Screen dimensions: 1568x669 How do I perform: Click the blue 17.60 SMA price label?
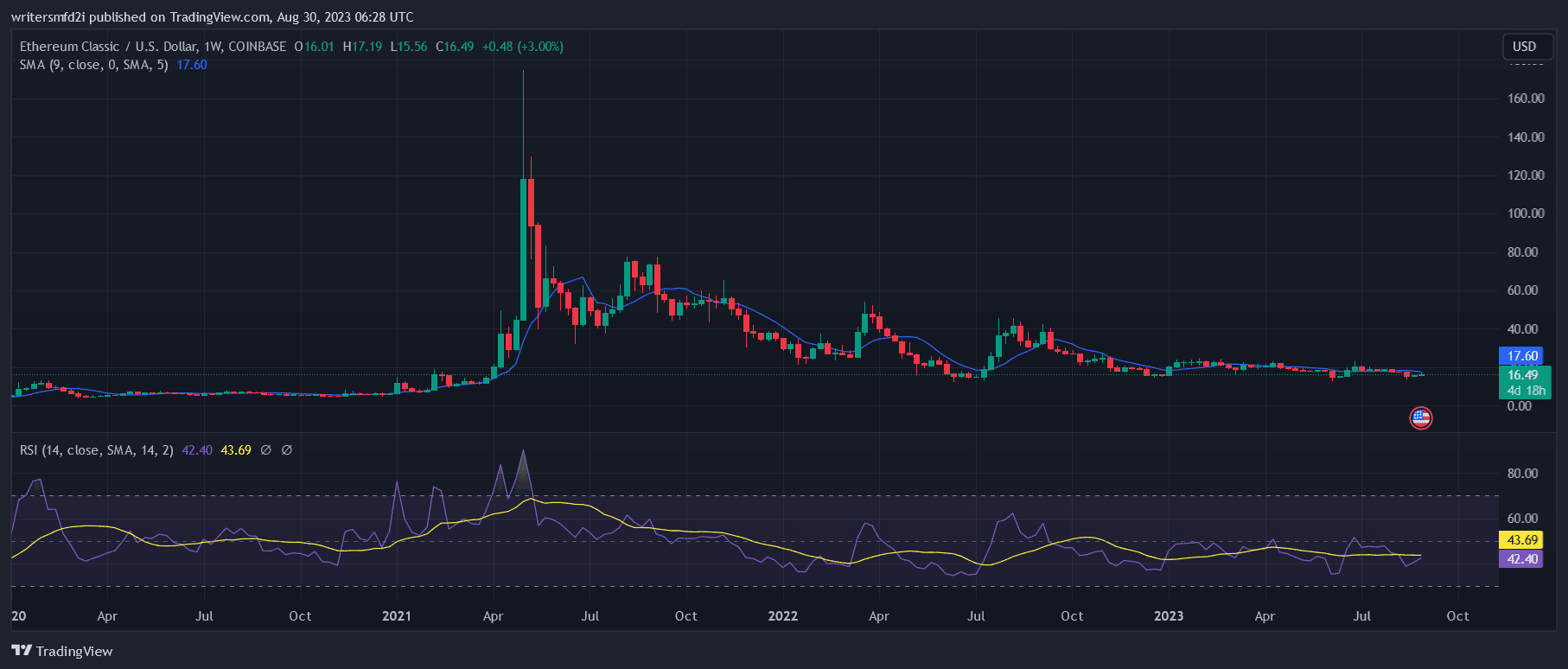click(x=1522, y=356)
